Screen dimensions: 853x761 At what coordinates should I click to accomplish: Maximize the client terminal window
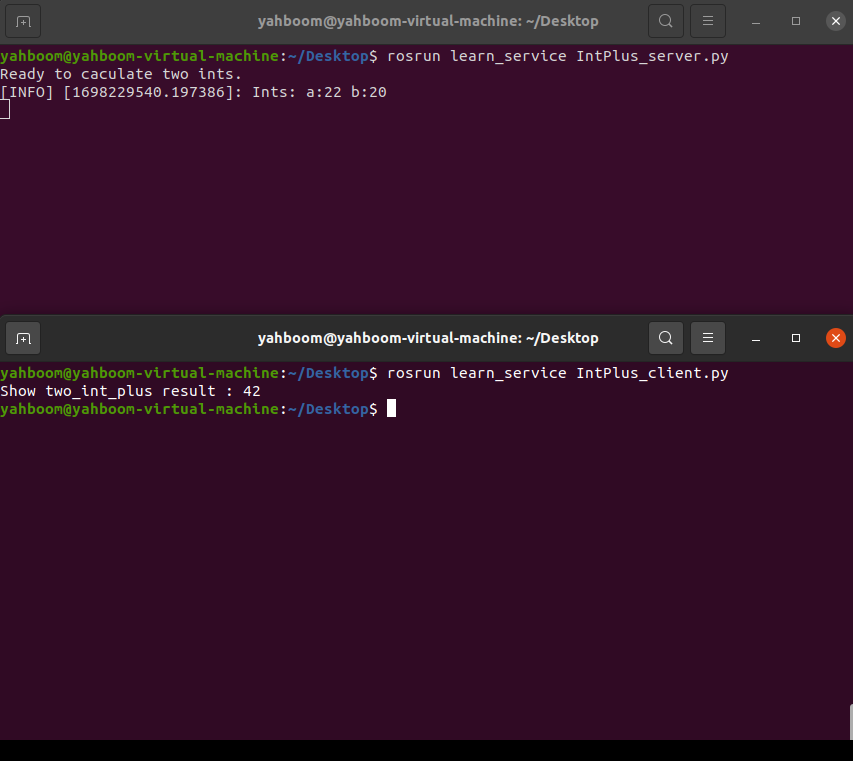pyautogui.click(x=796, y=338)
